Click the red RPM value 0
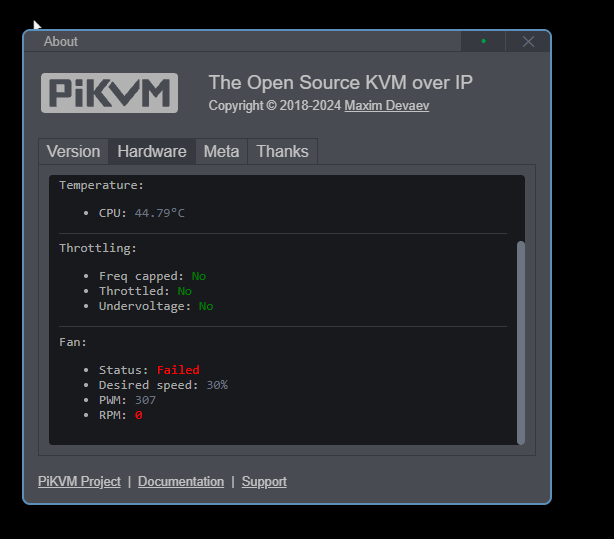Image resolution: width=614 pixels, height=539 pixels. (x=139, y=415)
